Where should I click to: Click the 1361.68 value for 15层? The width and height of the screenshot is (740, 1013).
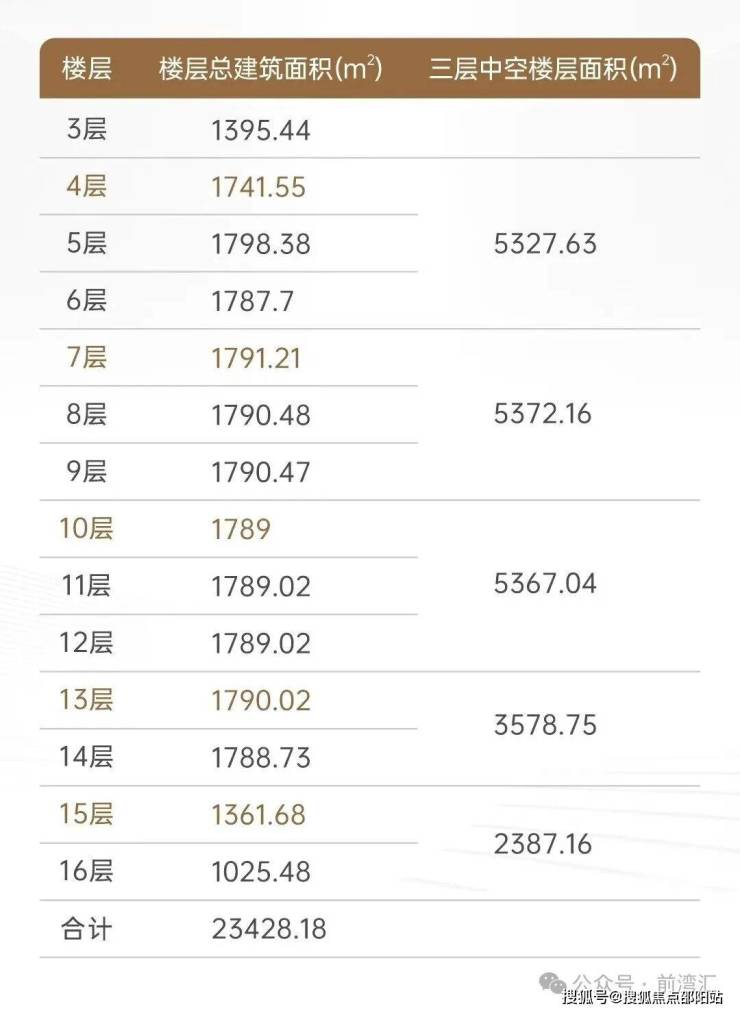[x=259, y=814]
